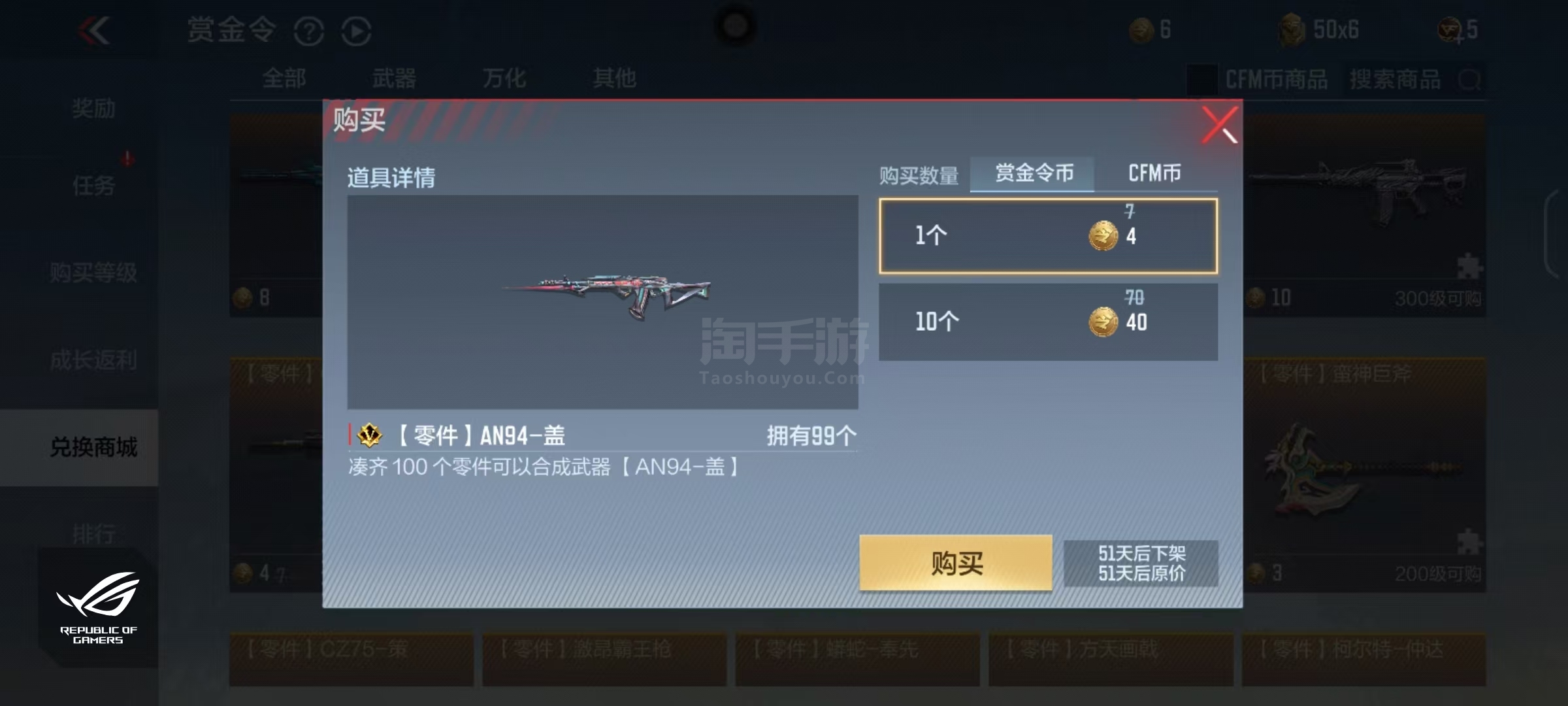Click the search magnifier icon
This screenshot has height=706, width=1568.
click(x=1469, y=80)
